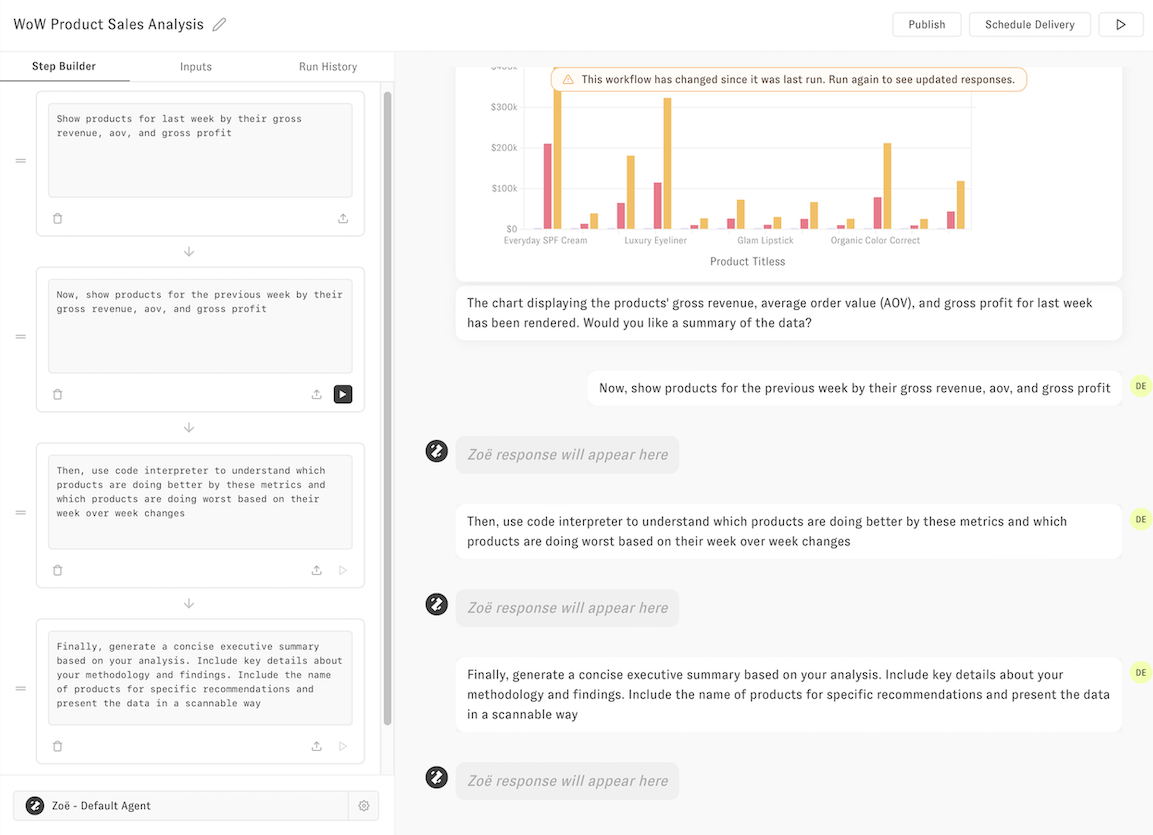The image size is (1153, 835).
Task: Click the warning icon in the workflow-changed banner
Action: click(568, 79)
